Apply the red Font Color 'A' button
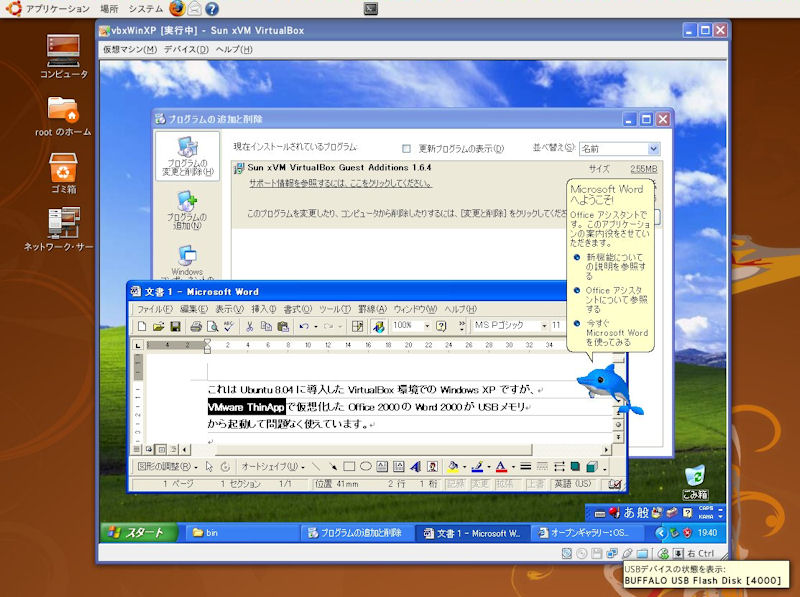This screenshot has width=800, height=597. point(502,466)
